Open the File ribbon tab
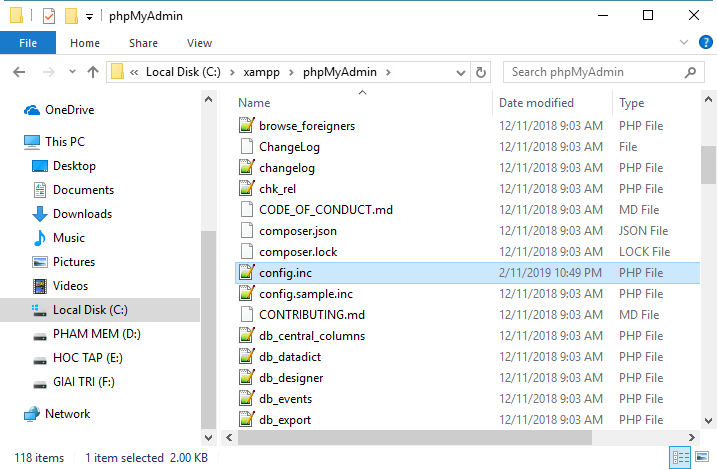717x469 pixels. point(28,43)
